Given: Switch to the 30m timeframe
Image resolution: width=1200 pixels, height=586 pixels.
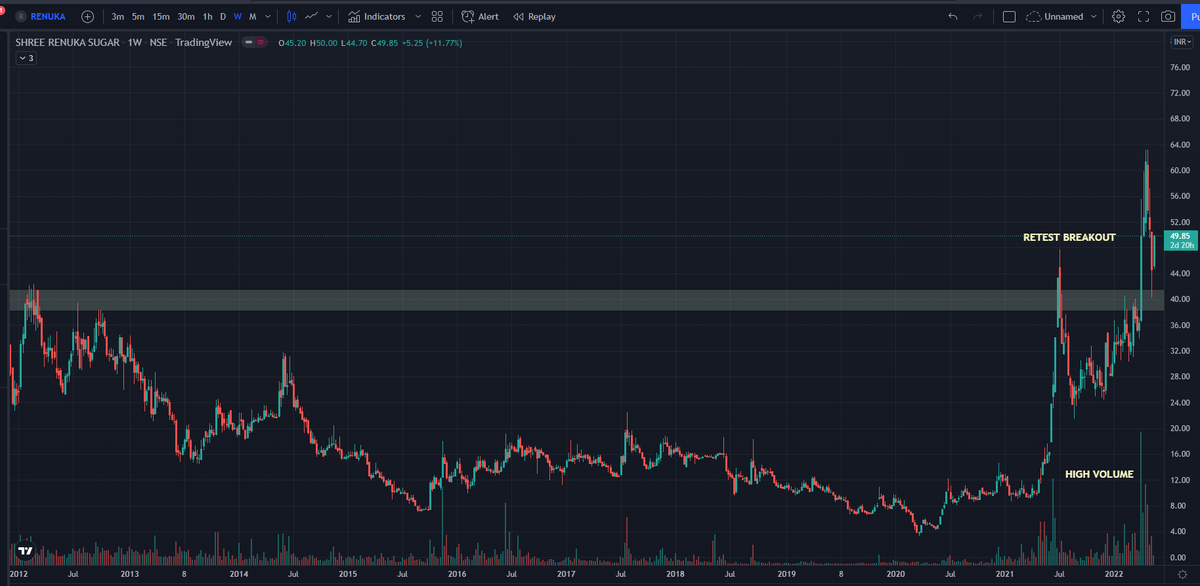Looking at the screenshot, I should 186,17.
